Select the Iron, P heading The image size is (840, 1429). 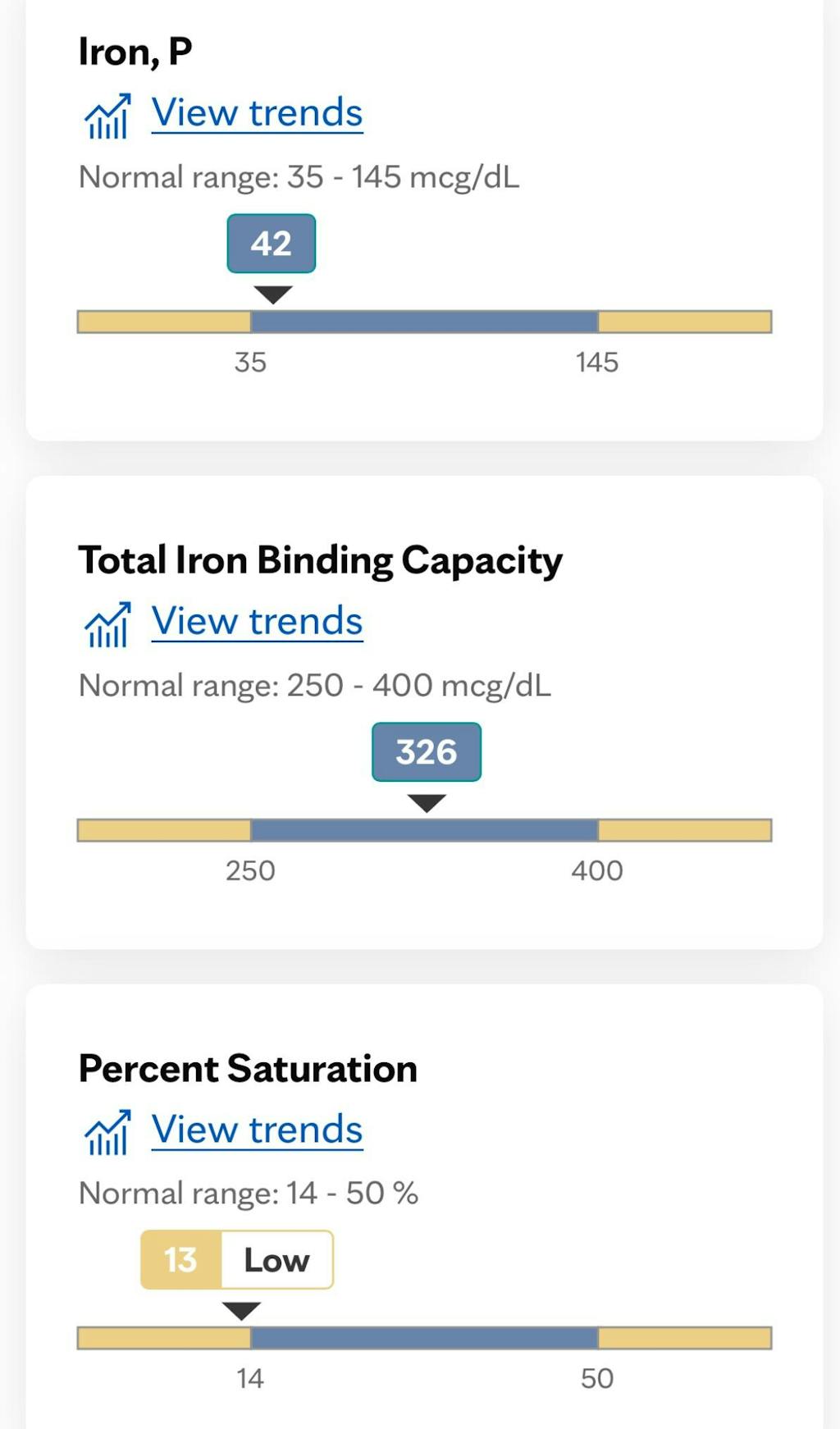pos(135,52)
